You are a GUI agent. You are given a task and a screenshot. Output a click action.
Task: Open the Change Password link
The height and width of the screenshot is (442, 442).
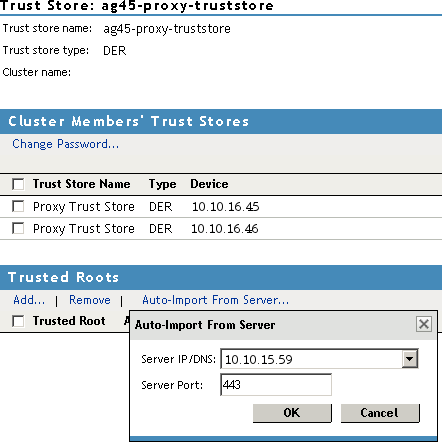click(x=66, y=144)
